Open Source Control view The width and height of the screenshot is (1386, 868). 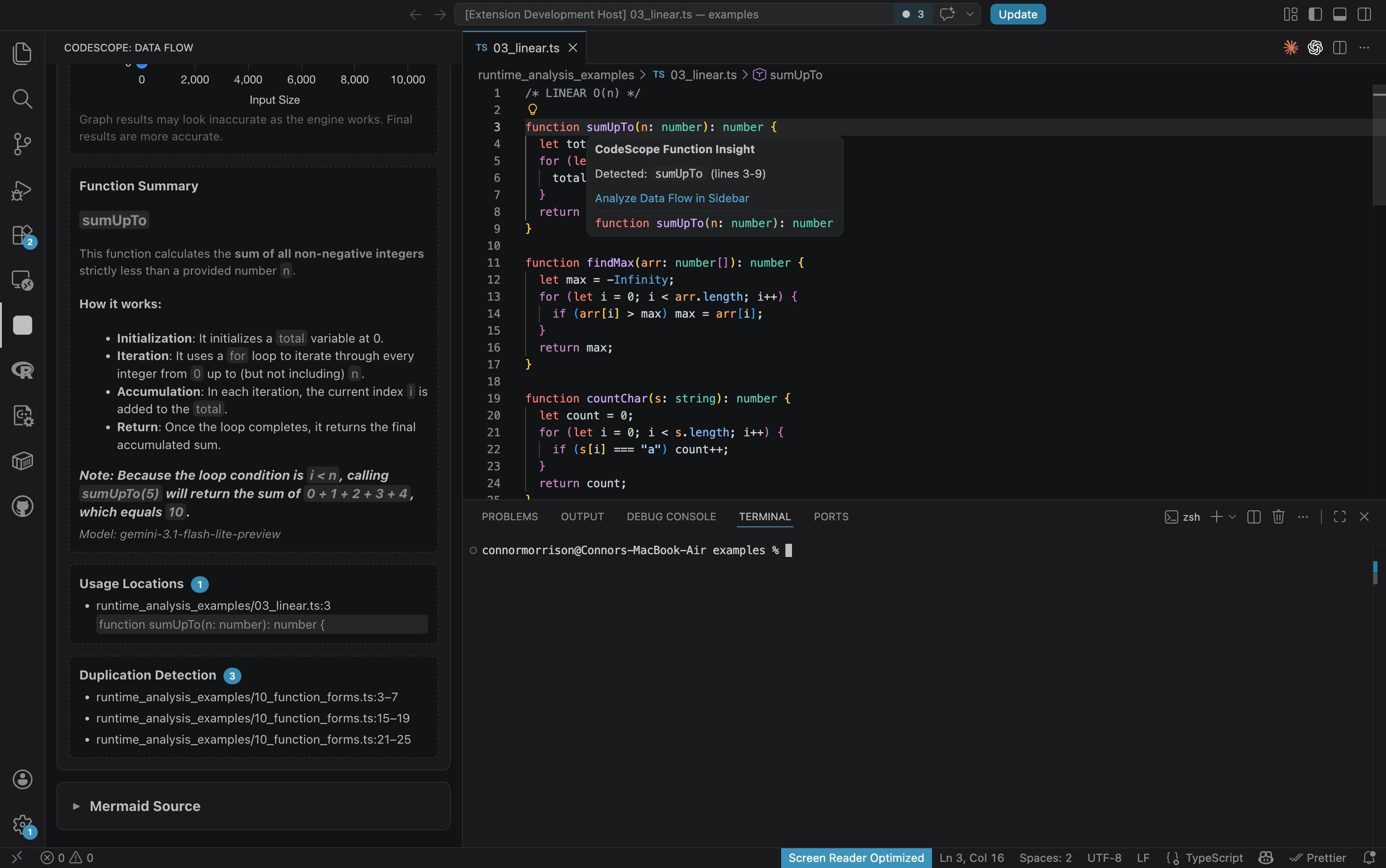[x=22, y=144]
